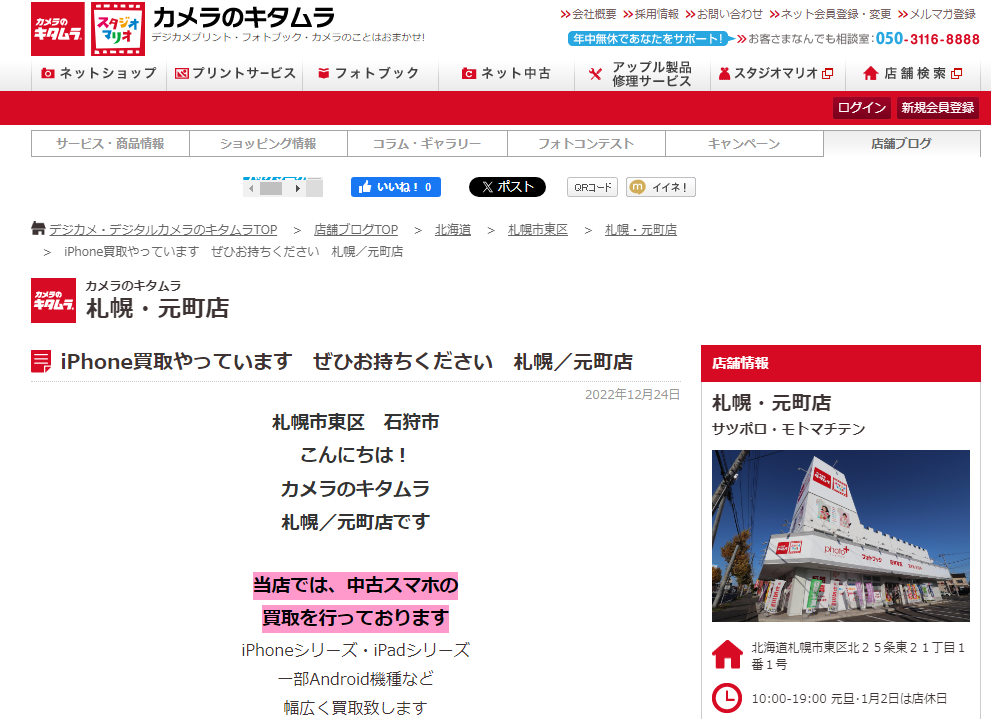This screenshot has width=991, height=719.
Task: Open 店舗検索 in main navigation
Action: coord(914,74)
